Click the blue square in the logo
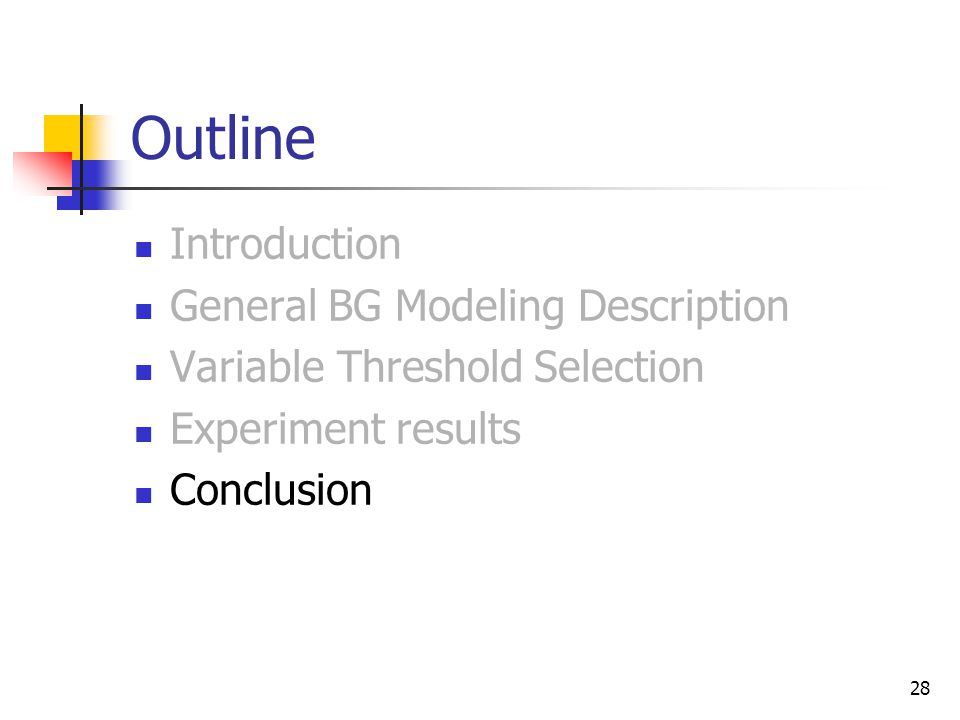This screenshot has height=720, width=960. click(x=92, y=185)
